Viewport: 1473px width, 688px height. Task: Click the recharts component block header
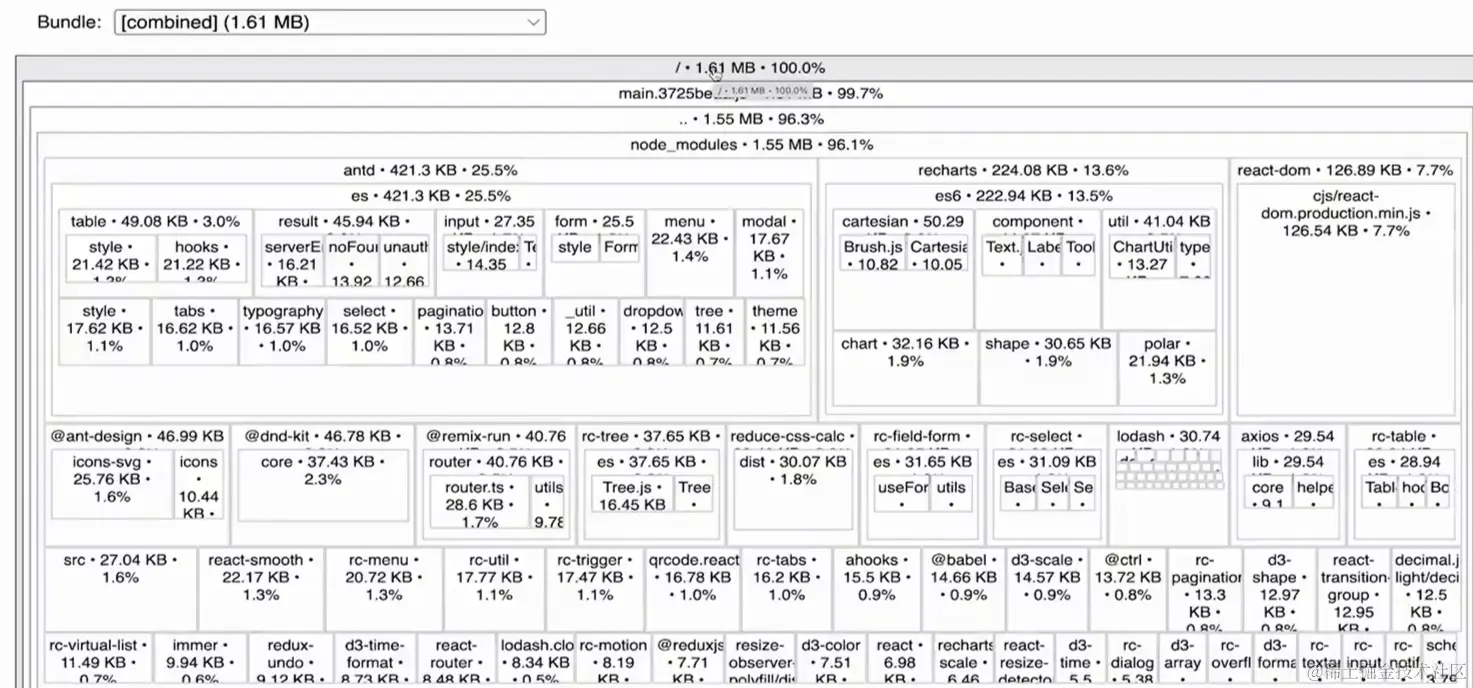click(x=1039, y=222)
